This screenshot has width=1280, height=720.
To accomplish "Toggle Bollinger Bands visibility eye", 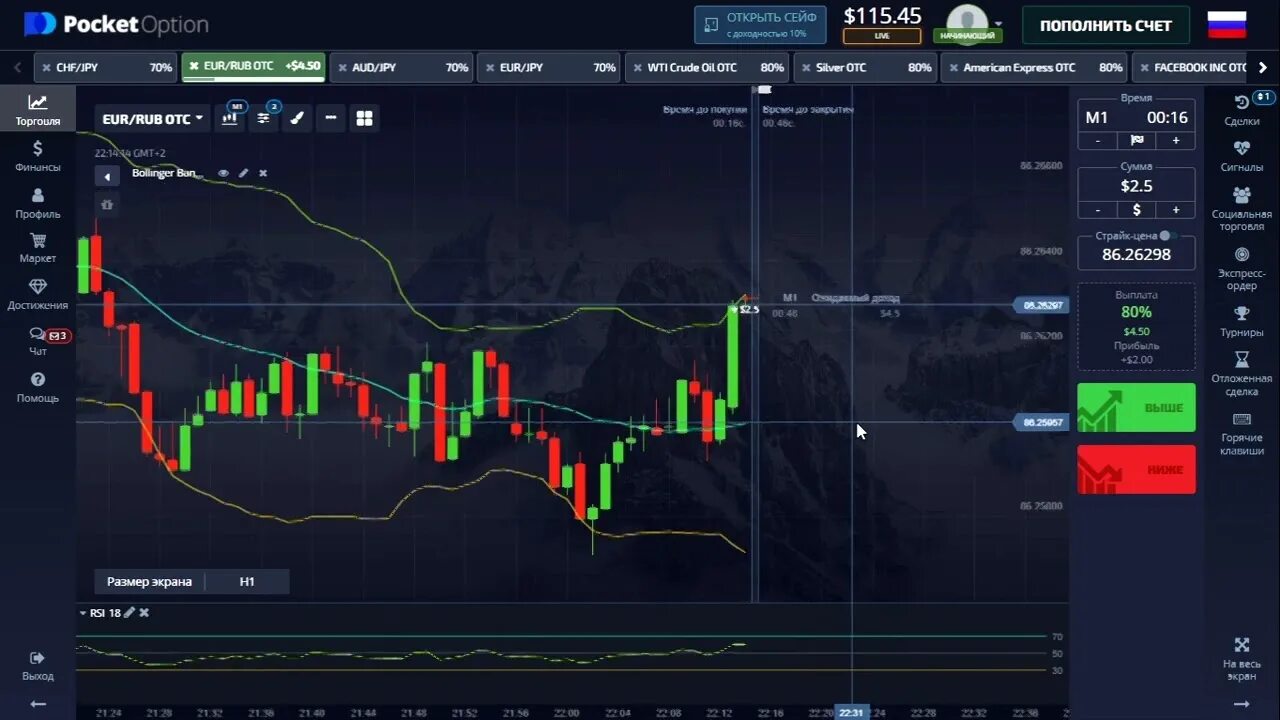I will pyautogui.click(x=223, y=173).
